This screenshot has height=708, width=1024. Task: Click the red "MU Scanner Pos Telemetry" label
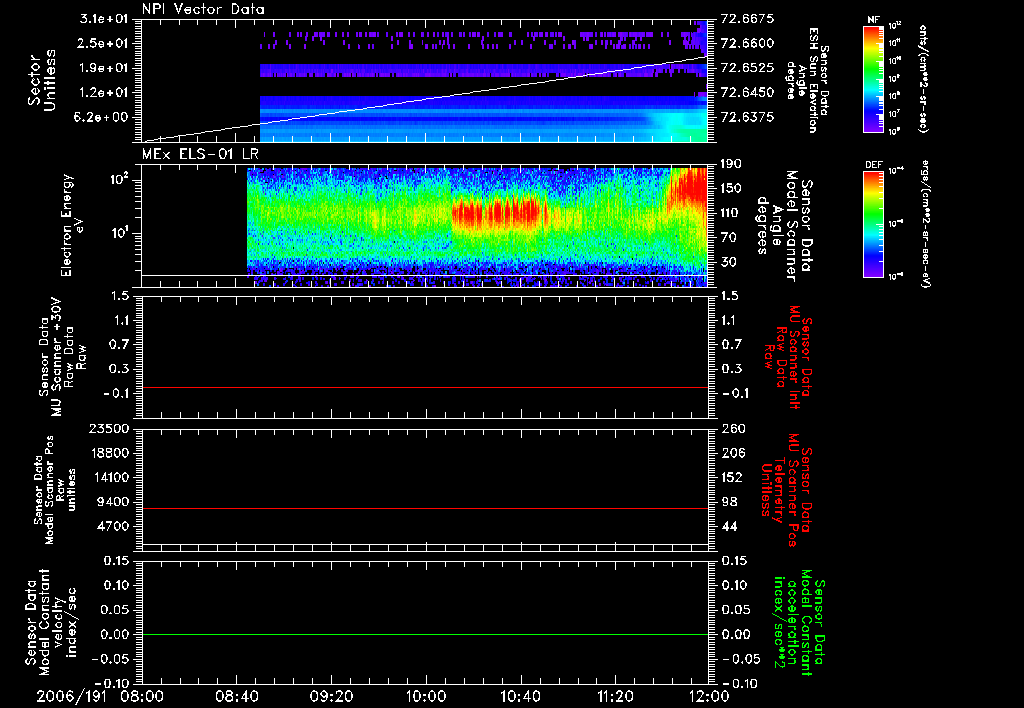click(x=786, y=490)
